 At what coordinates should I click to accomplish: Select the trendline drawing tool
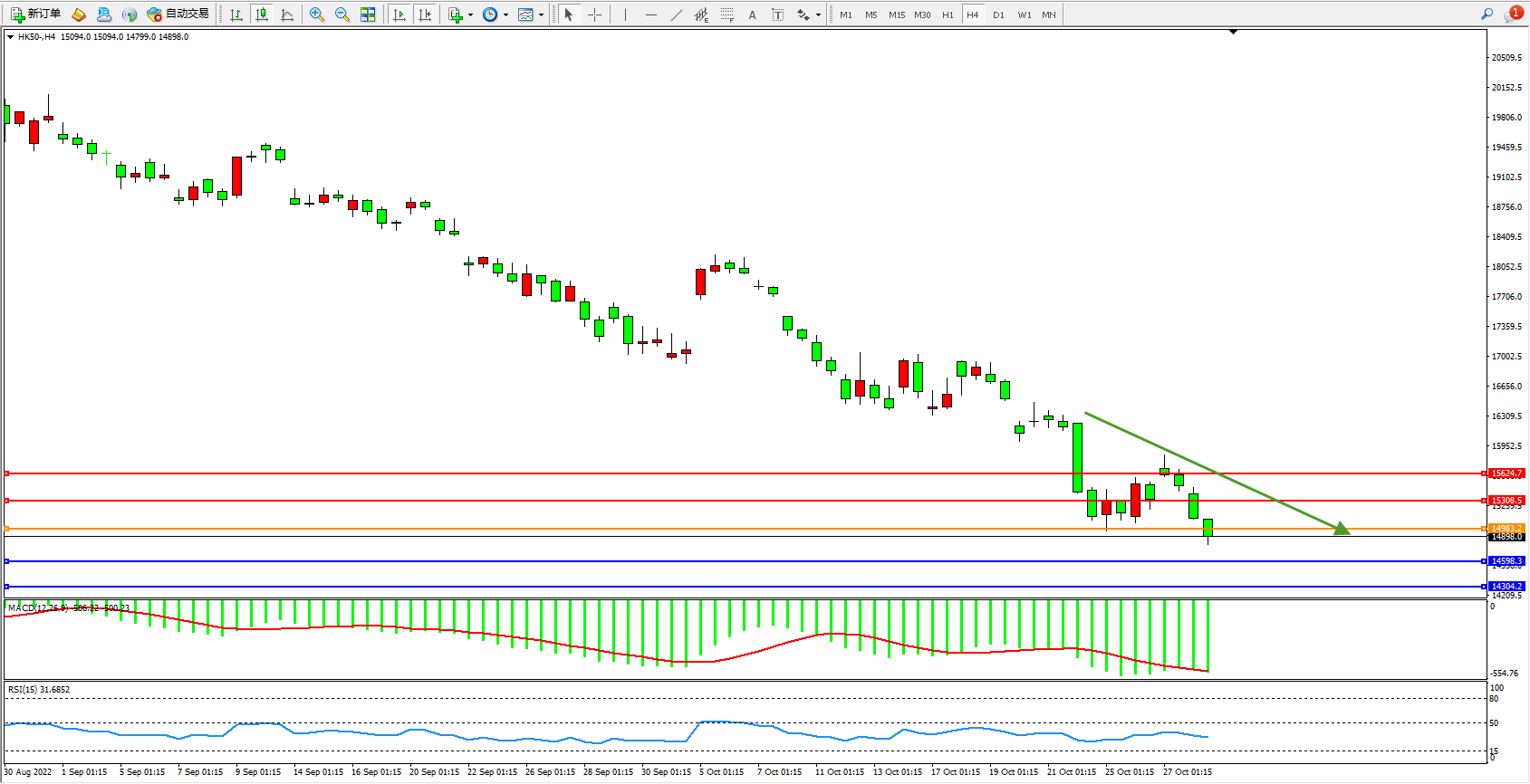coord(676,14)
